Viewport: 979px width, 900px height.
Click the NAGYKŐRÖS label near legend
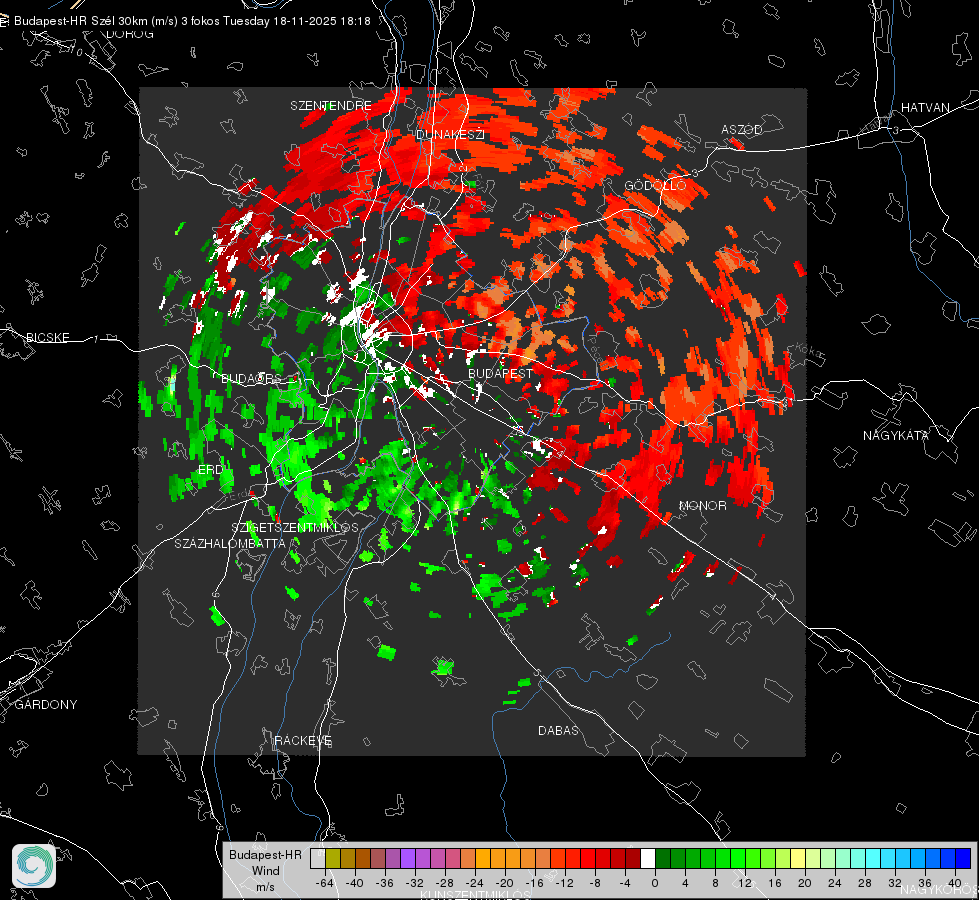[x=938, y=889]
